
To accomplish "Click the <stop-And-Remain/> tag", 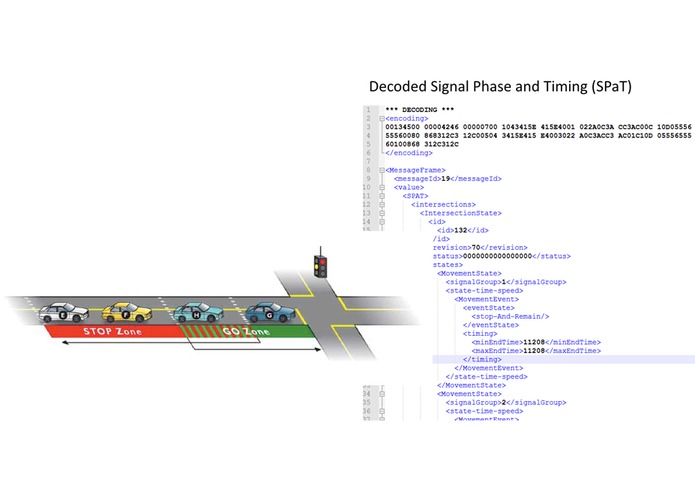I will coord(510,316).
